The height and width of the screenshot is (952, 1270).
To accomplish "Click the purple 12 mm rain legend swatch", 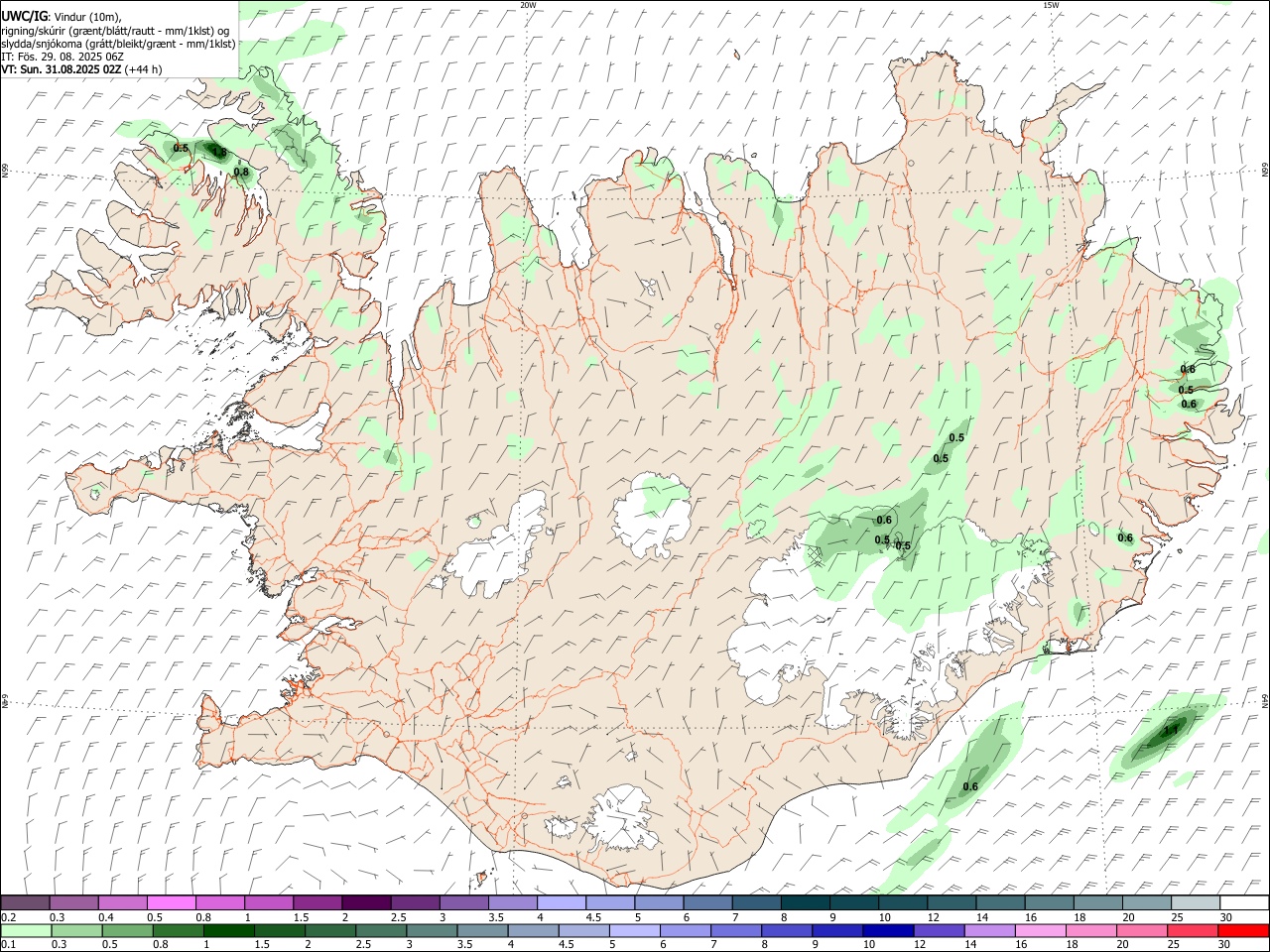I will (939, 930).
